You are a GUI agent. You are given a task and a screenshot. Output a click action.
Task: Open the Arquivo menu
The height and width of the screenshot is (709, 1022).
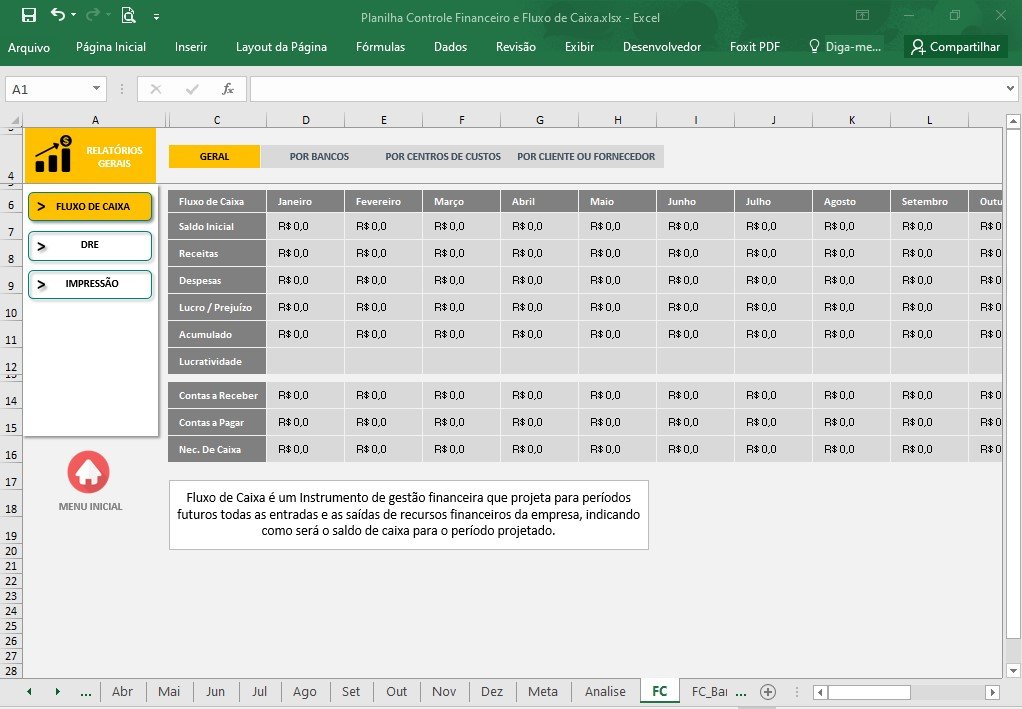pyautogui.click(x=29, y=47)
